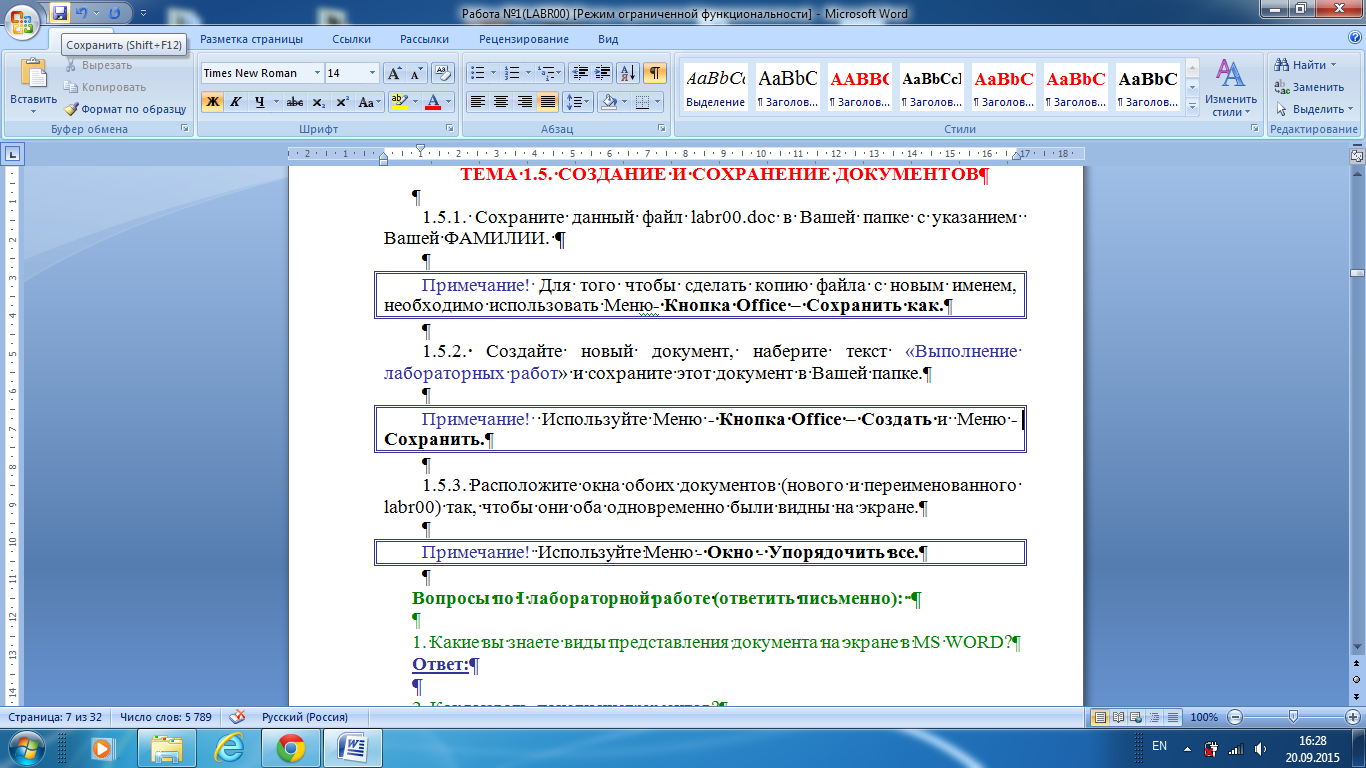Open Google Chrome from the taskbar
The height and width of the screenshot is (768, 1366).
[x=290, y=747]
